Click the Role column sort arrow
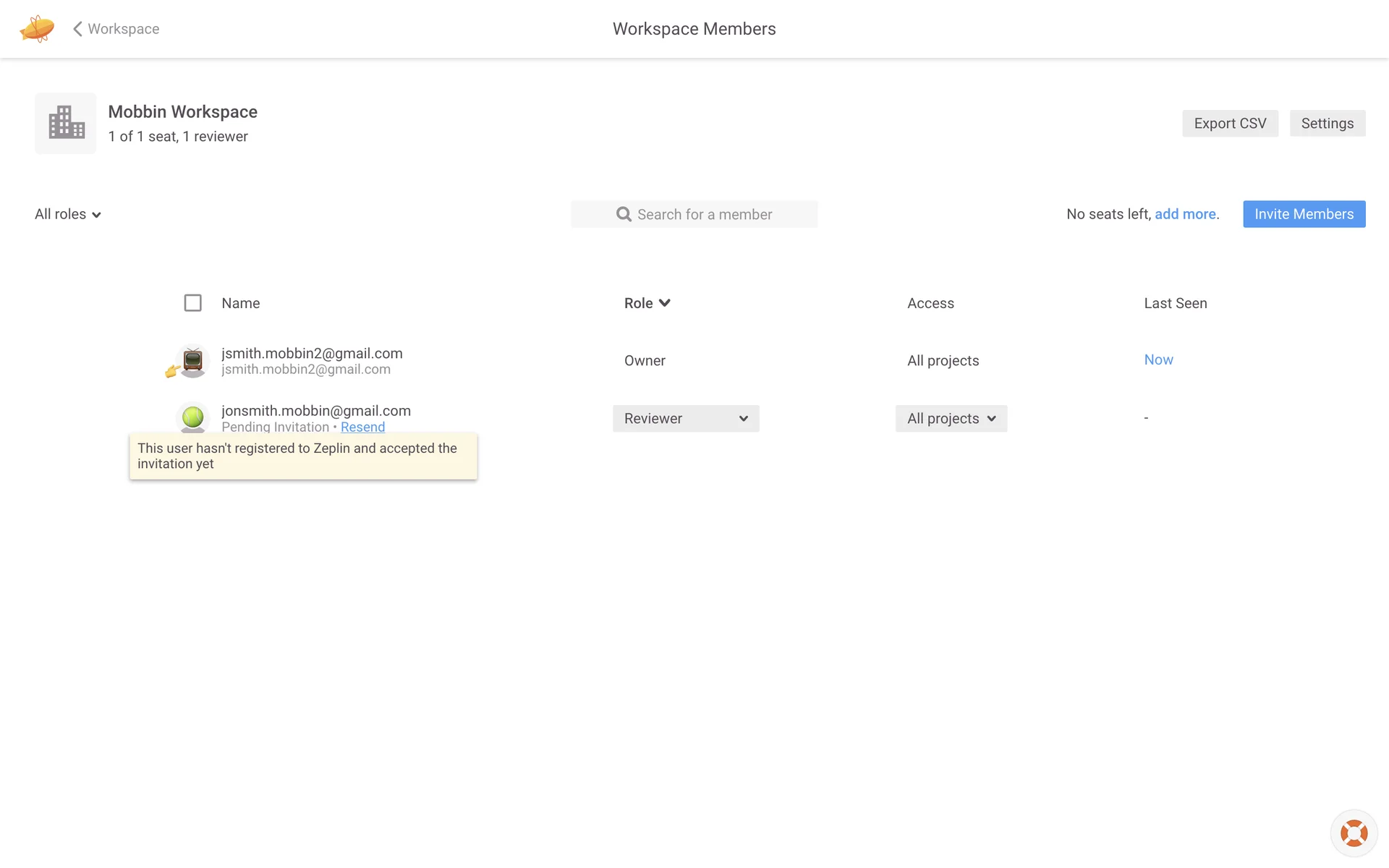 665,303
